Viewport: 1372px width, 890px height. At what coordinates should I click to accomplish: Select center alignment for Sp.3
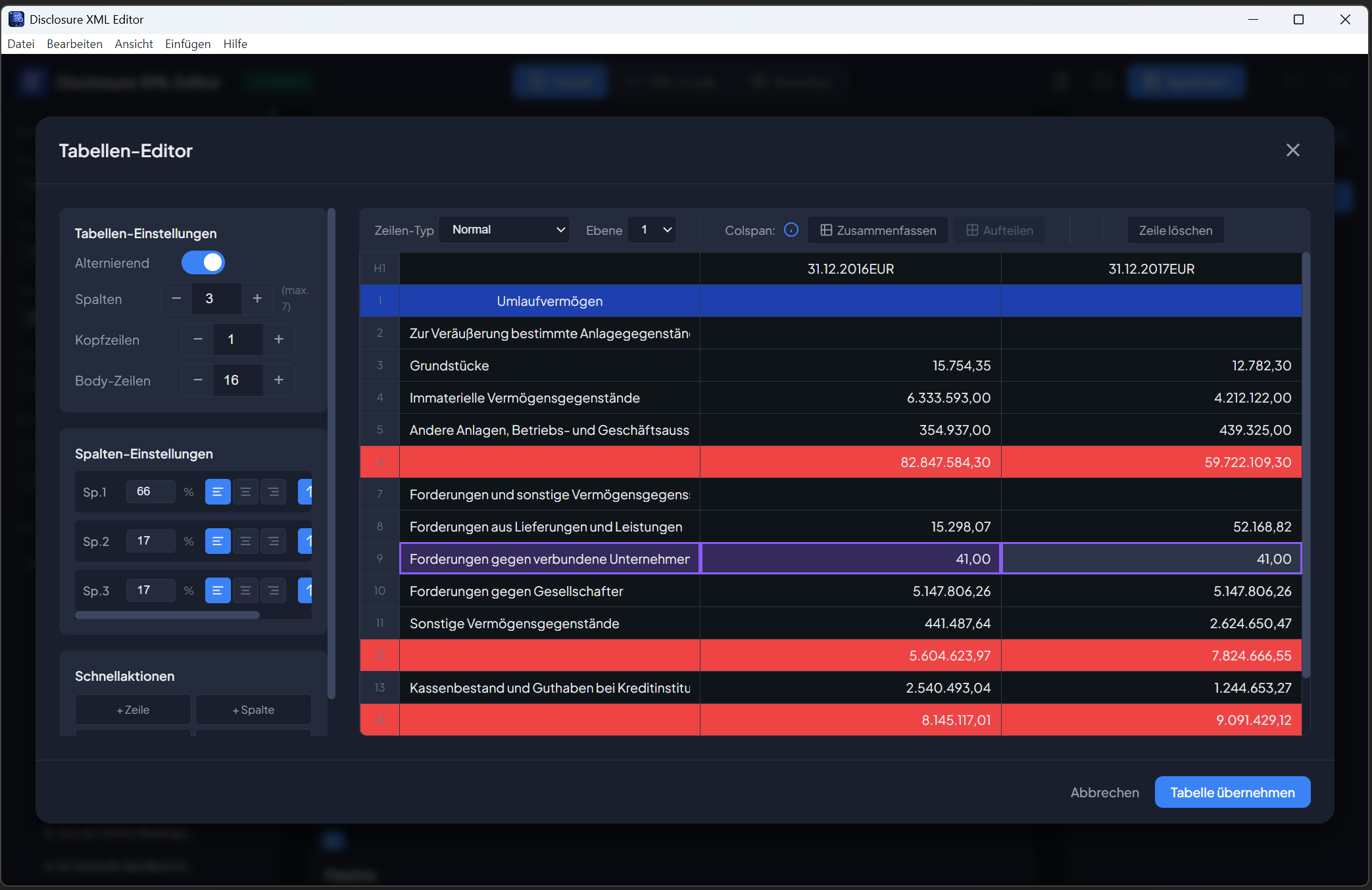(x=245, y=590)
